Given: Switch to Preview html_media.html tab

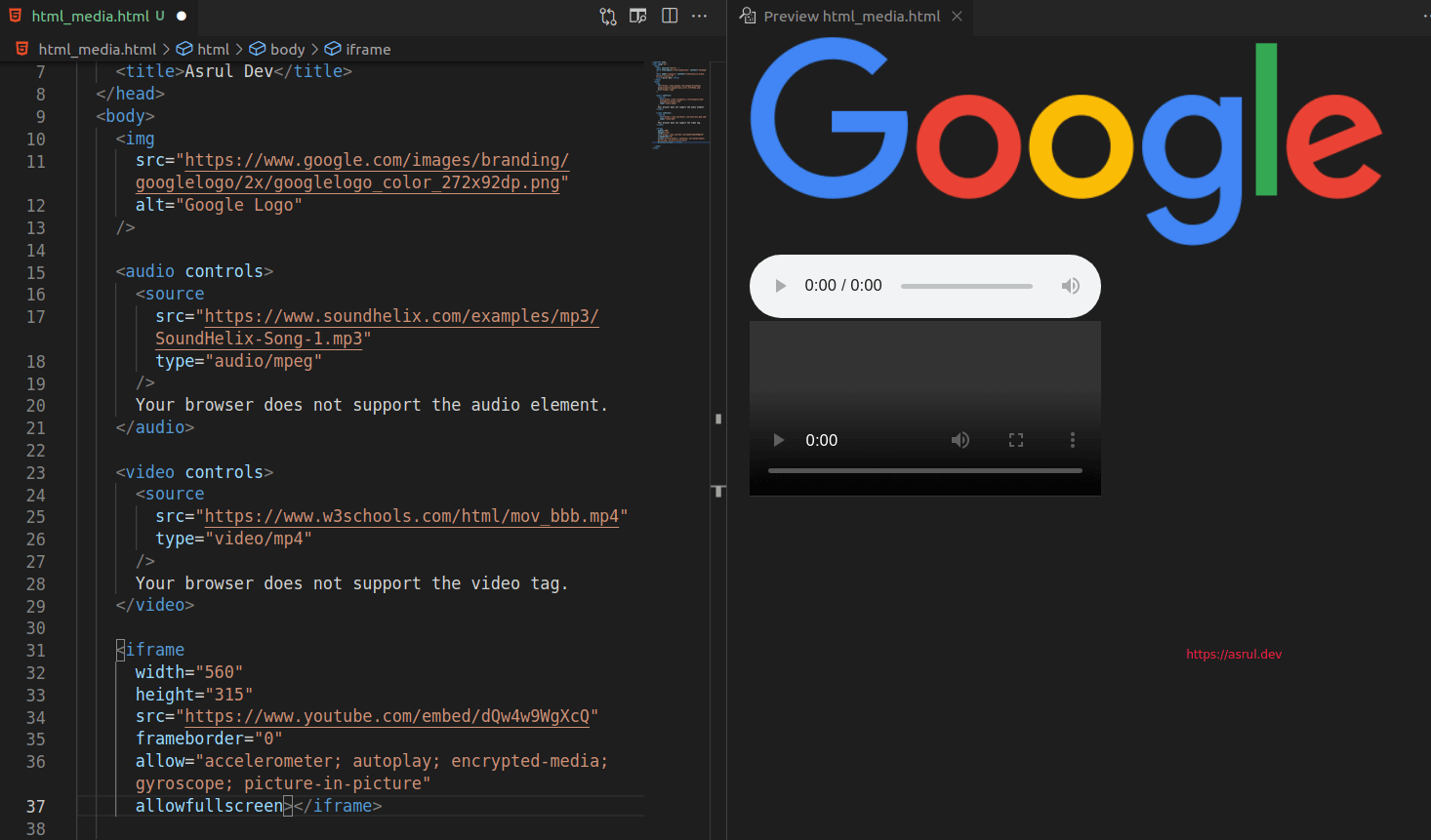Looking at the screenshot, I should pos(851,17).
